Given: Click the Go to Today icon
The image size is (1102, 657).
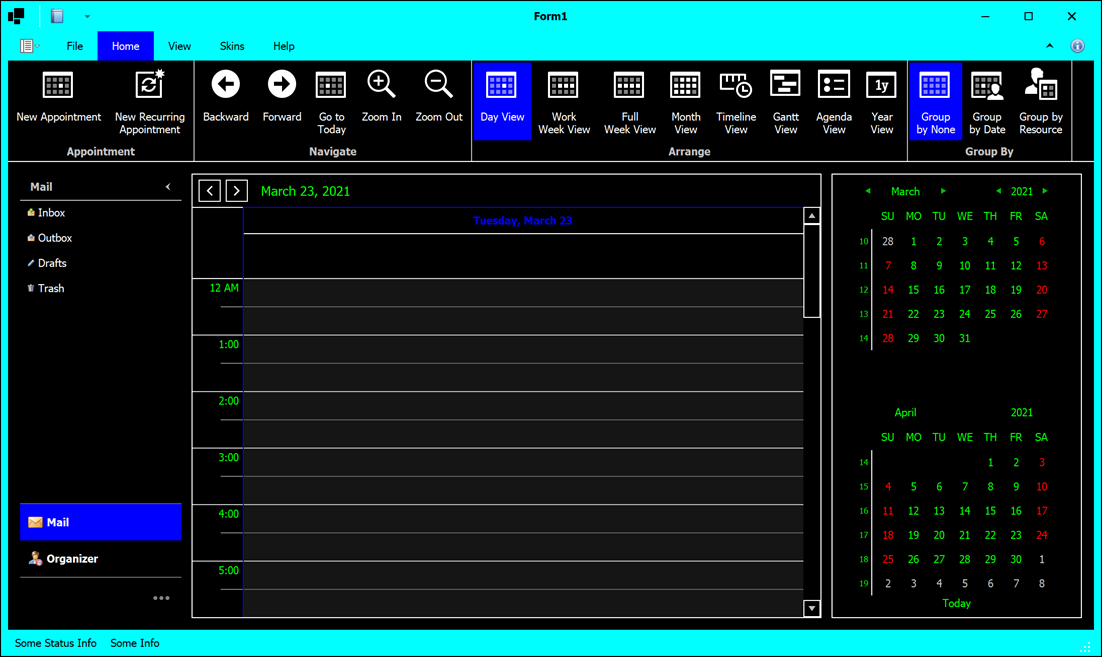Looking at the screenshot, I should [331, 86].
